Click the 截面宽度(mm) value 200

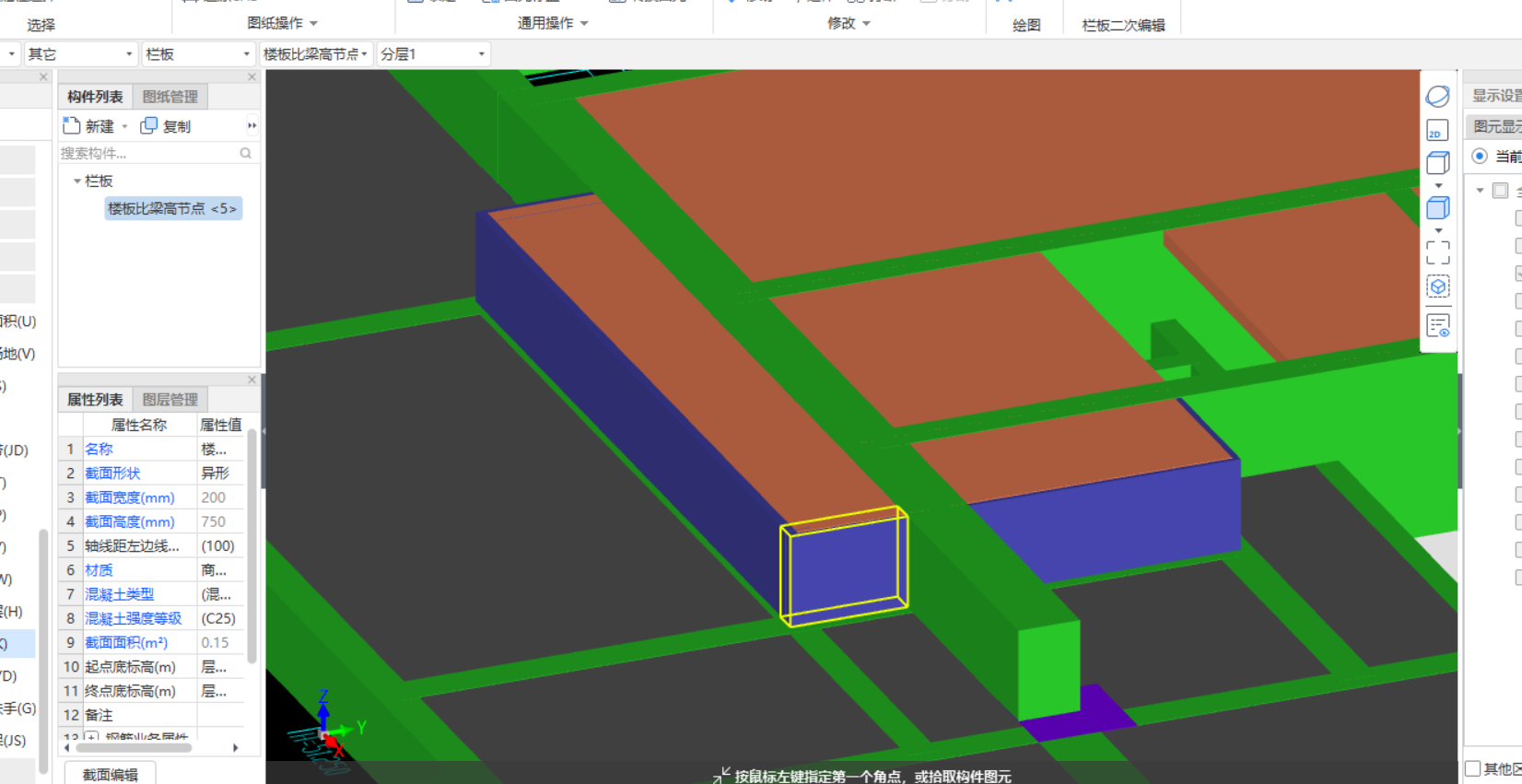[214, 497]
